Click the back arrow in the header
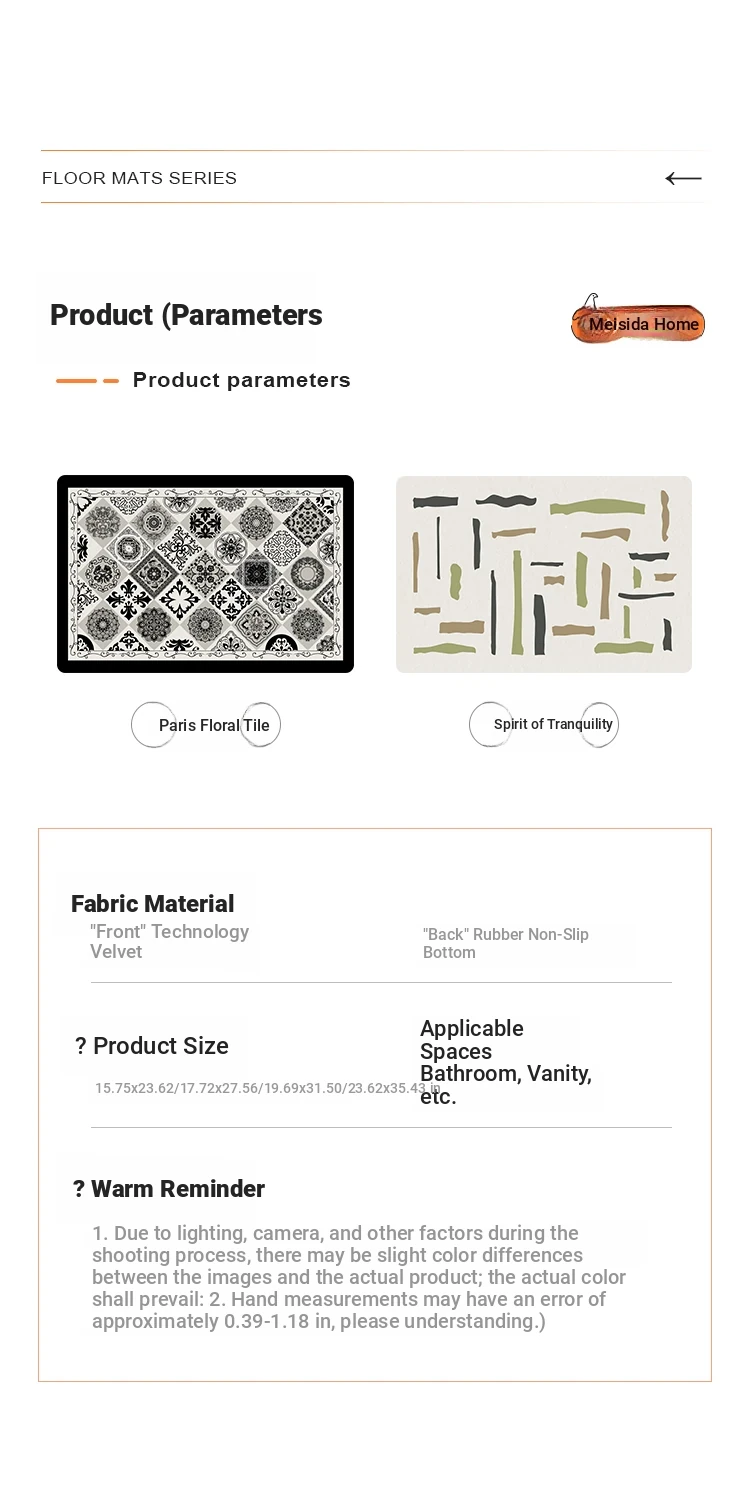Screen dimensions: 750x1495 click(683, 178)
